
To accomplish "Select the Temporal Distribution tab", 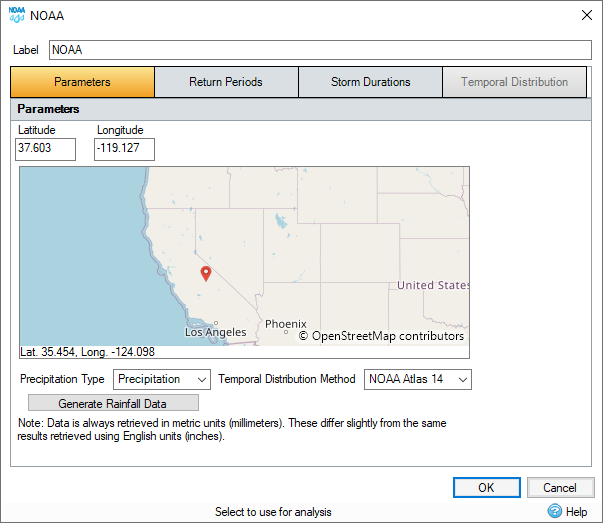I will (515, 82).
